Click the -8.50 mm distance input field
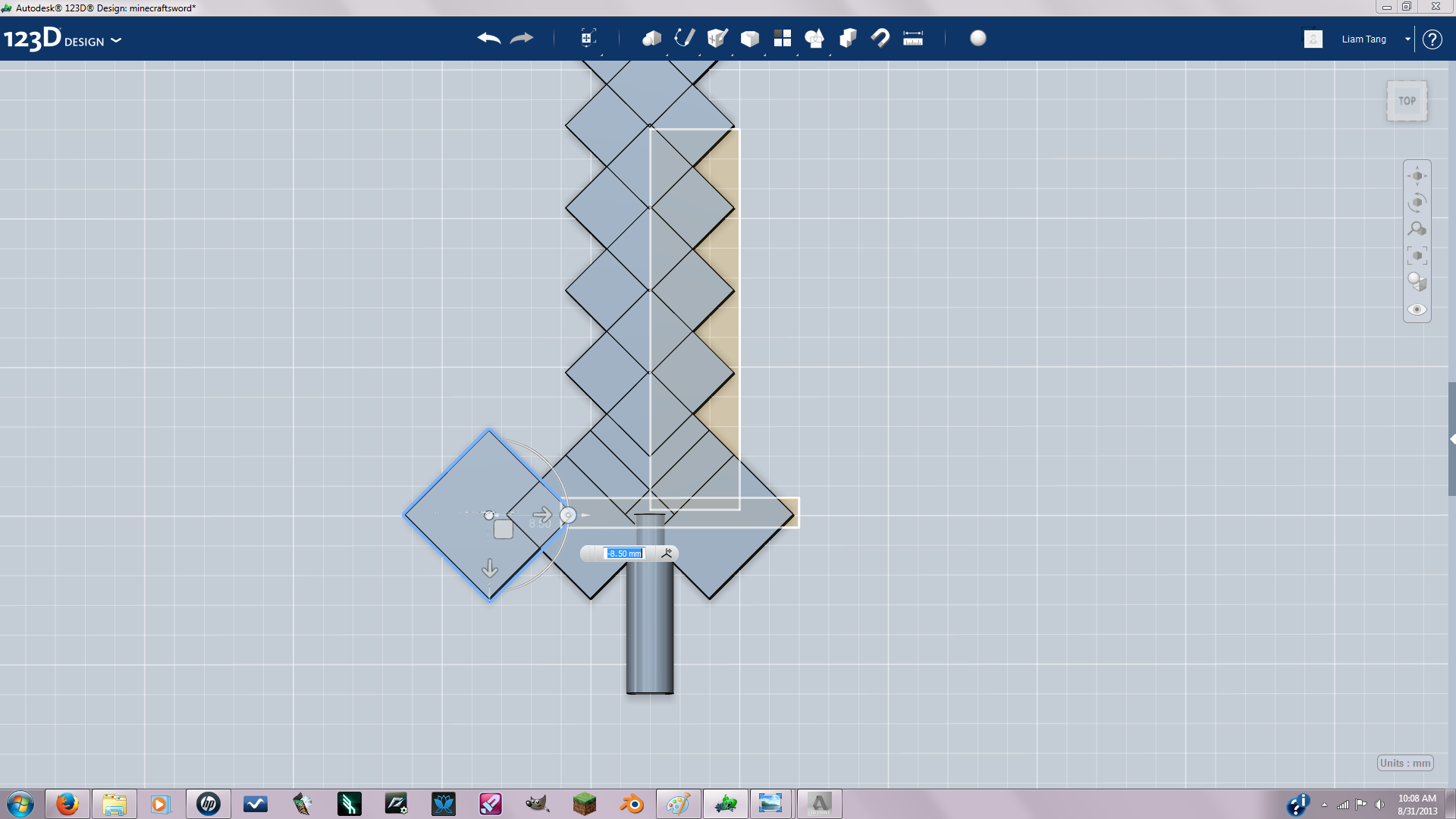Viewport: 1456px width, 819px height. click(x=625, y=554)
